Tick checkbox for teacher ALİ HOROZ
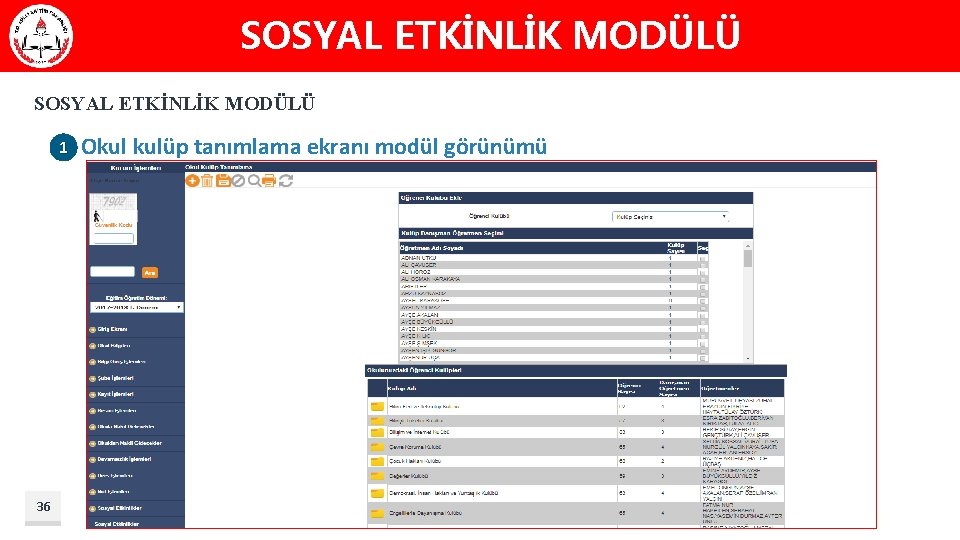 [x=702, y=272]
